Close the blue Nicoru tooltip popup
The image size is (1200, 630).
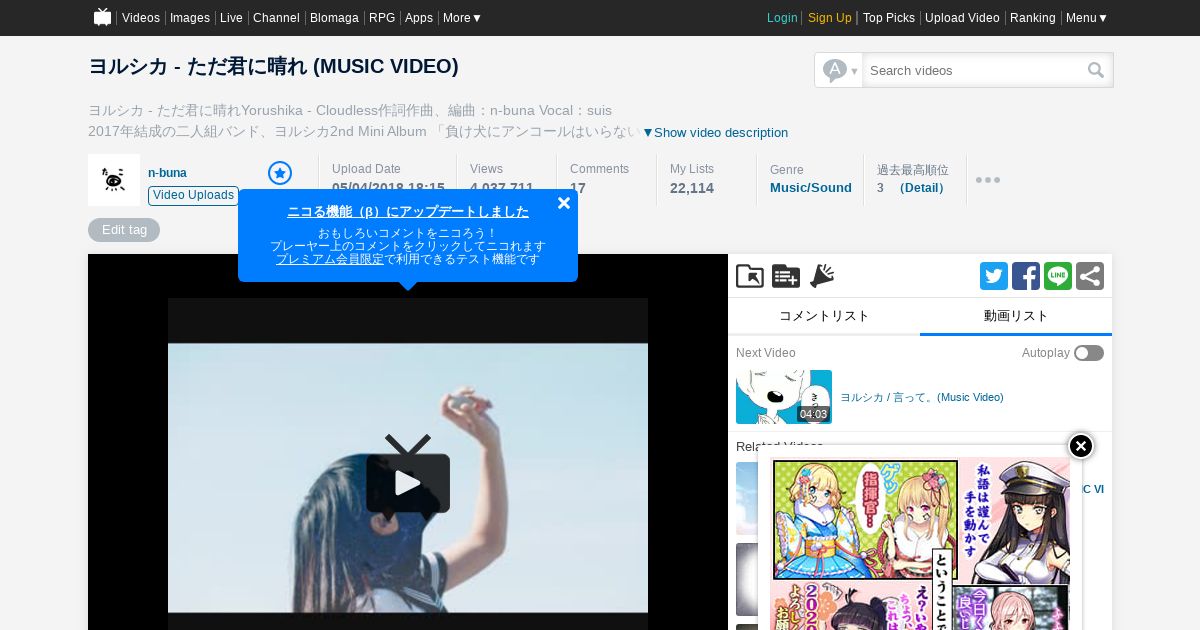(x=564, y=203)
